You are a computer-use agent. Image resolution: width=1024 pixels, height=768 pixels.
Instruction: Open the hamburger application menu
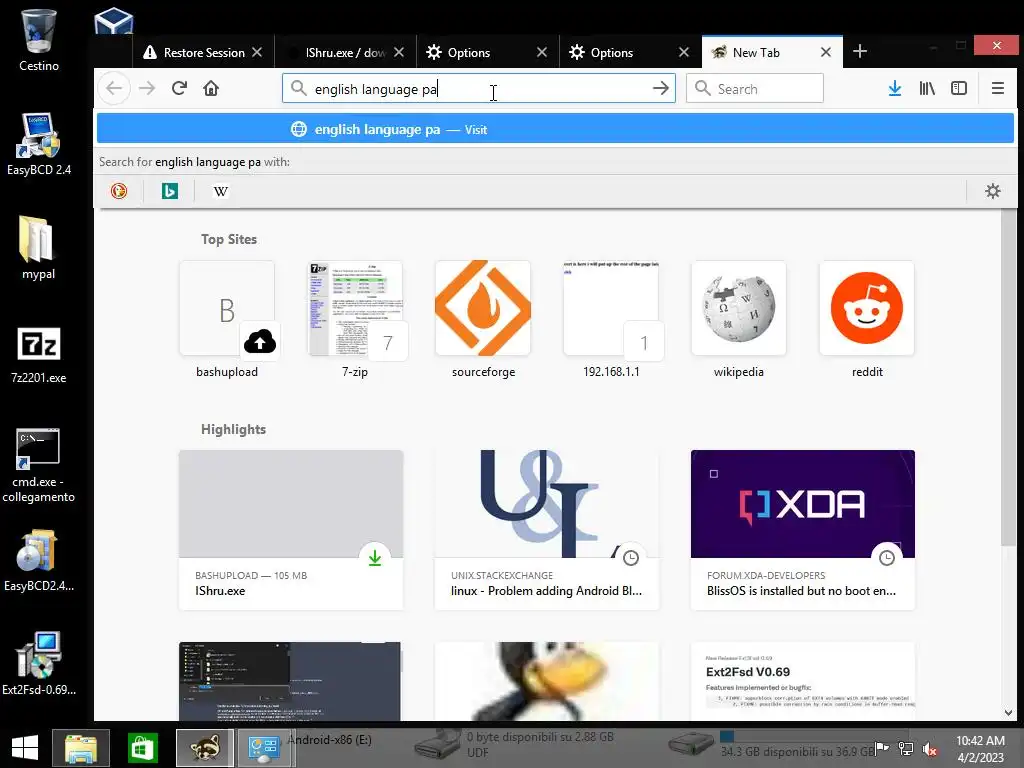tap(998, 88)
